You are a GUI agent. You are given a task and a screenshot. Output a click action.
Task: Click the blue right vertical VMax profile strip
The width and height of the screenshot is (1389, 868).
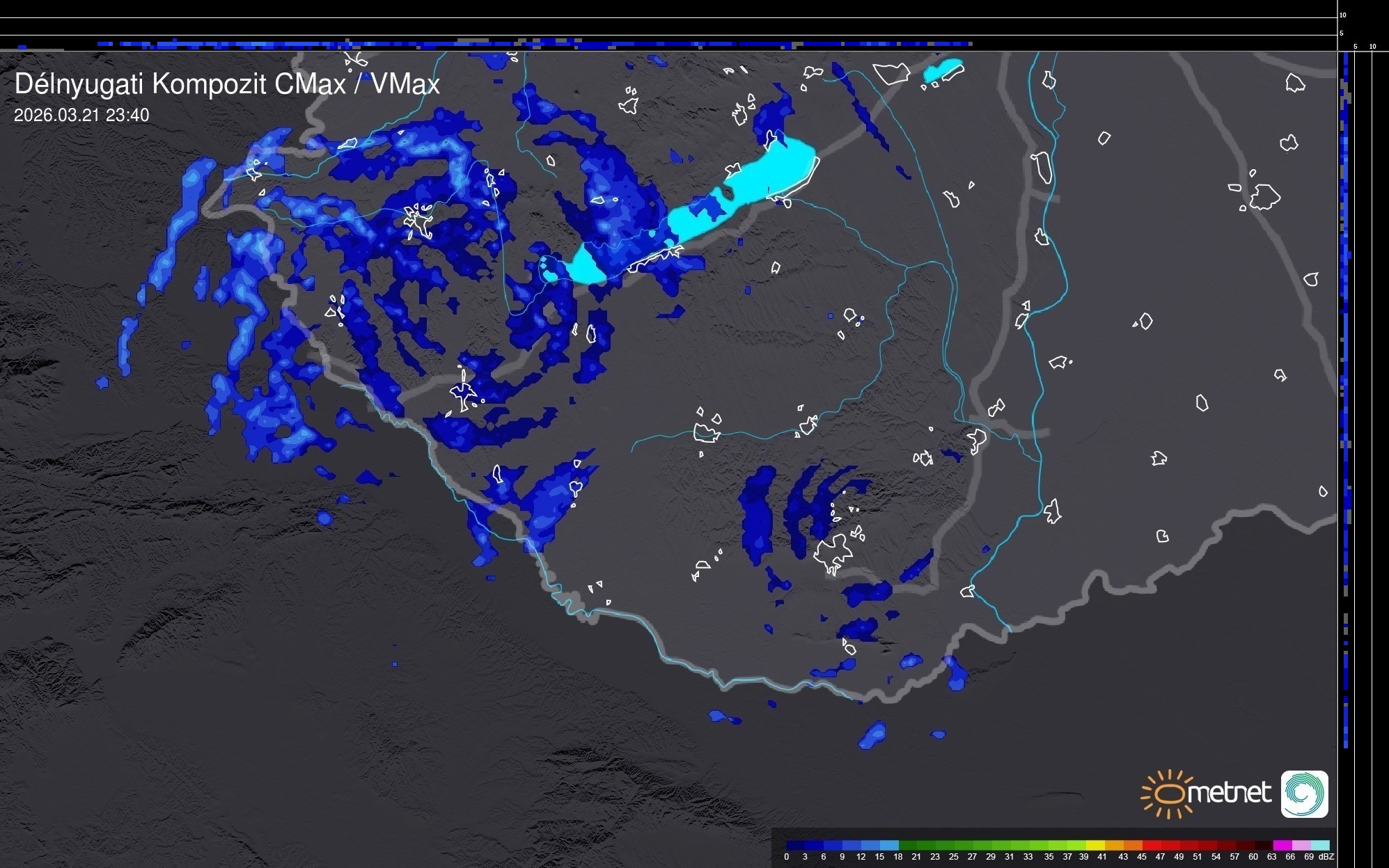click(1346, 348)
